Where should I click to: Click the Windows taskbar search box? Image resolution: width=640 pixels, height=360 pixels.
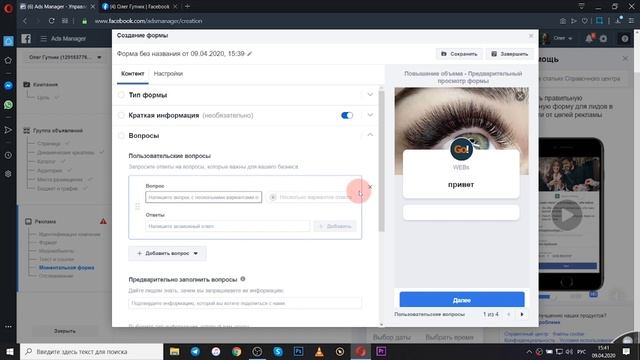[x=91, y=351]
